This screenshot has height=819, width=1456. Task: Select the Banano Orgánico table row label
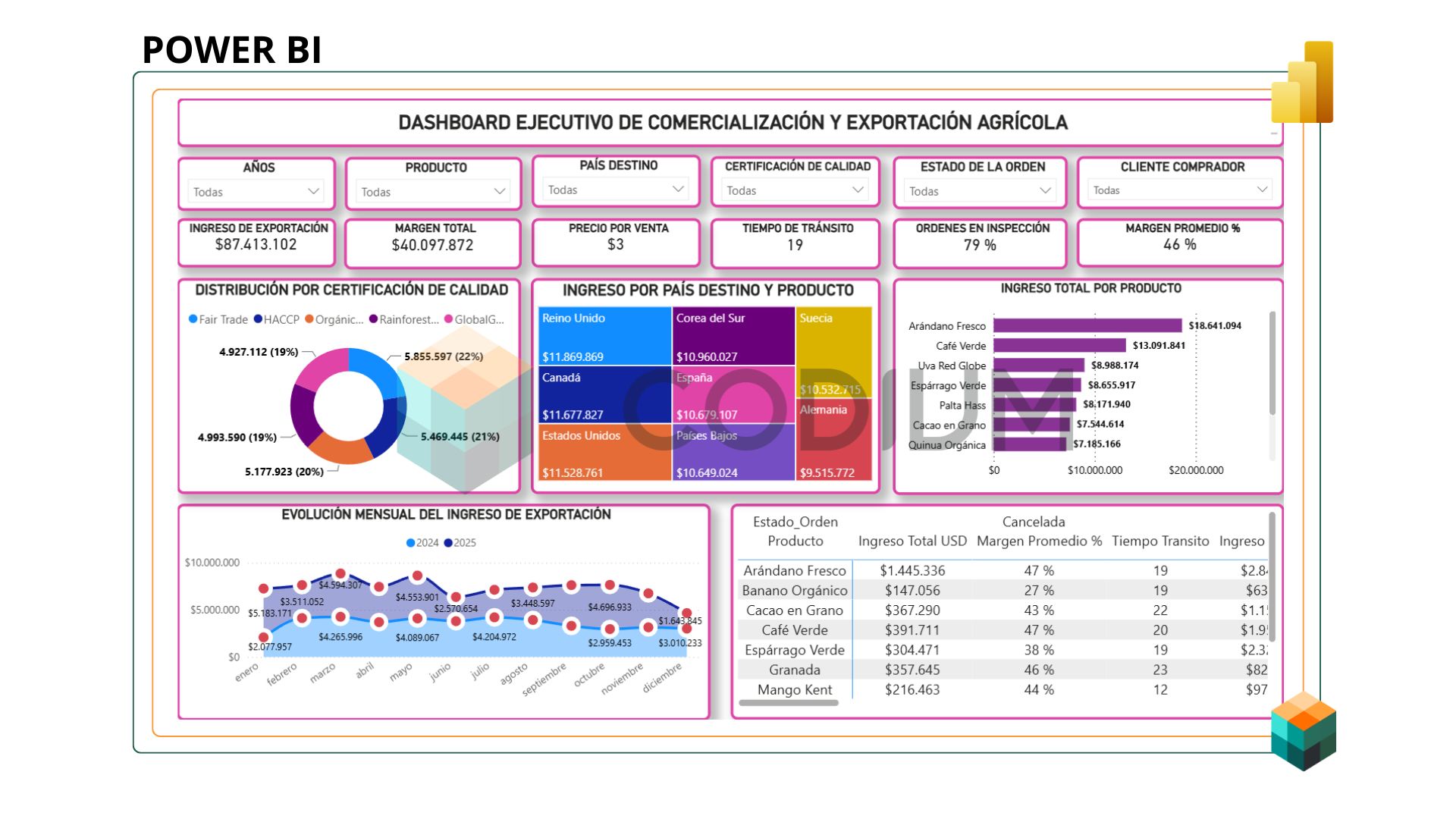795,590
